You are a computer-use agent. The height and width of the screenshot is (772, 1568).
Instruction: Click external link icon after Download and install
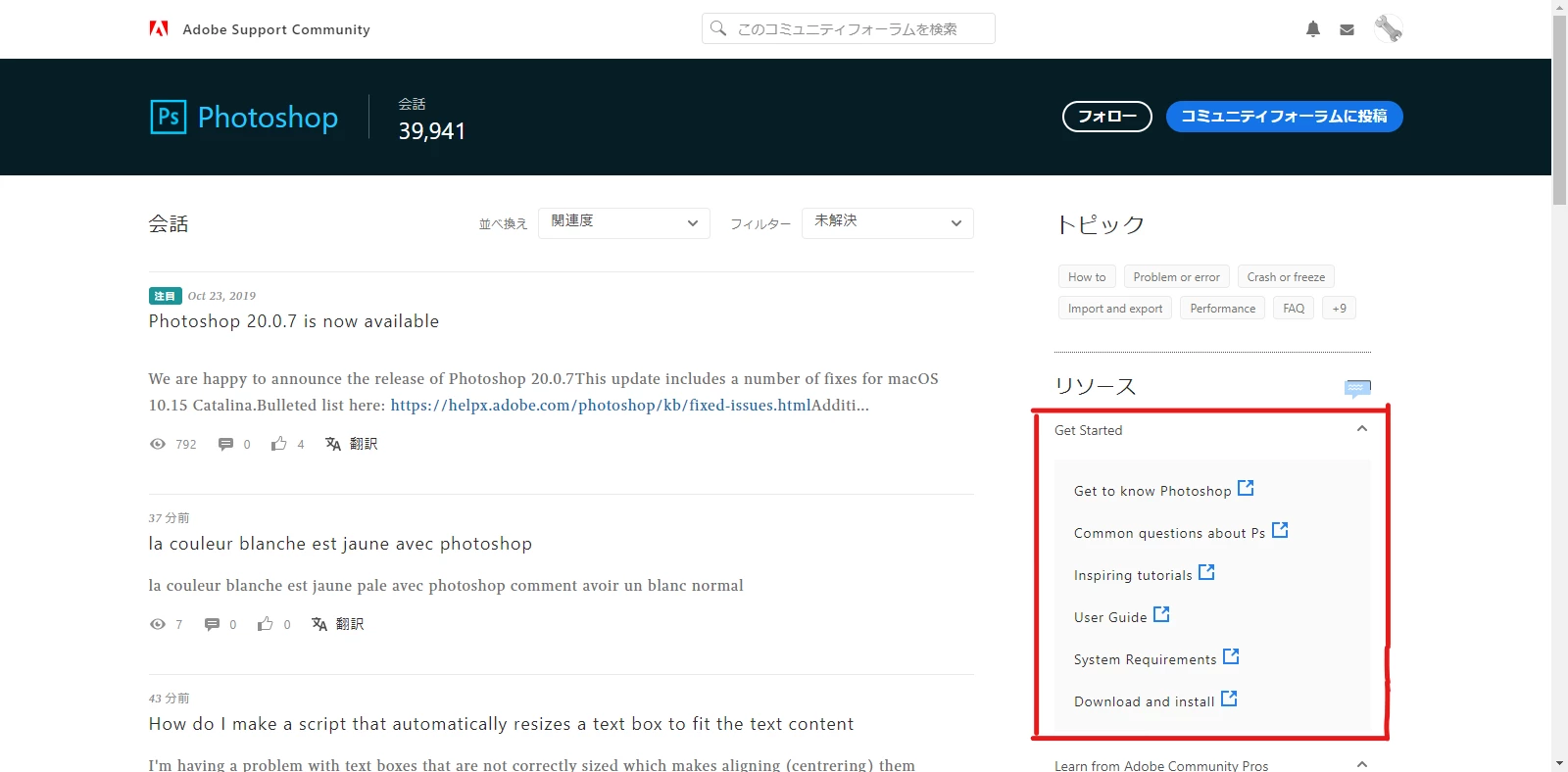[1229, 699]
